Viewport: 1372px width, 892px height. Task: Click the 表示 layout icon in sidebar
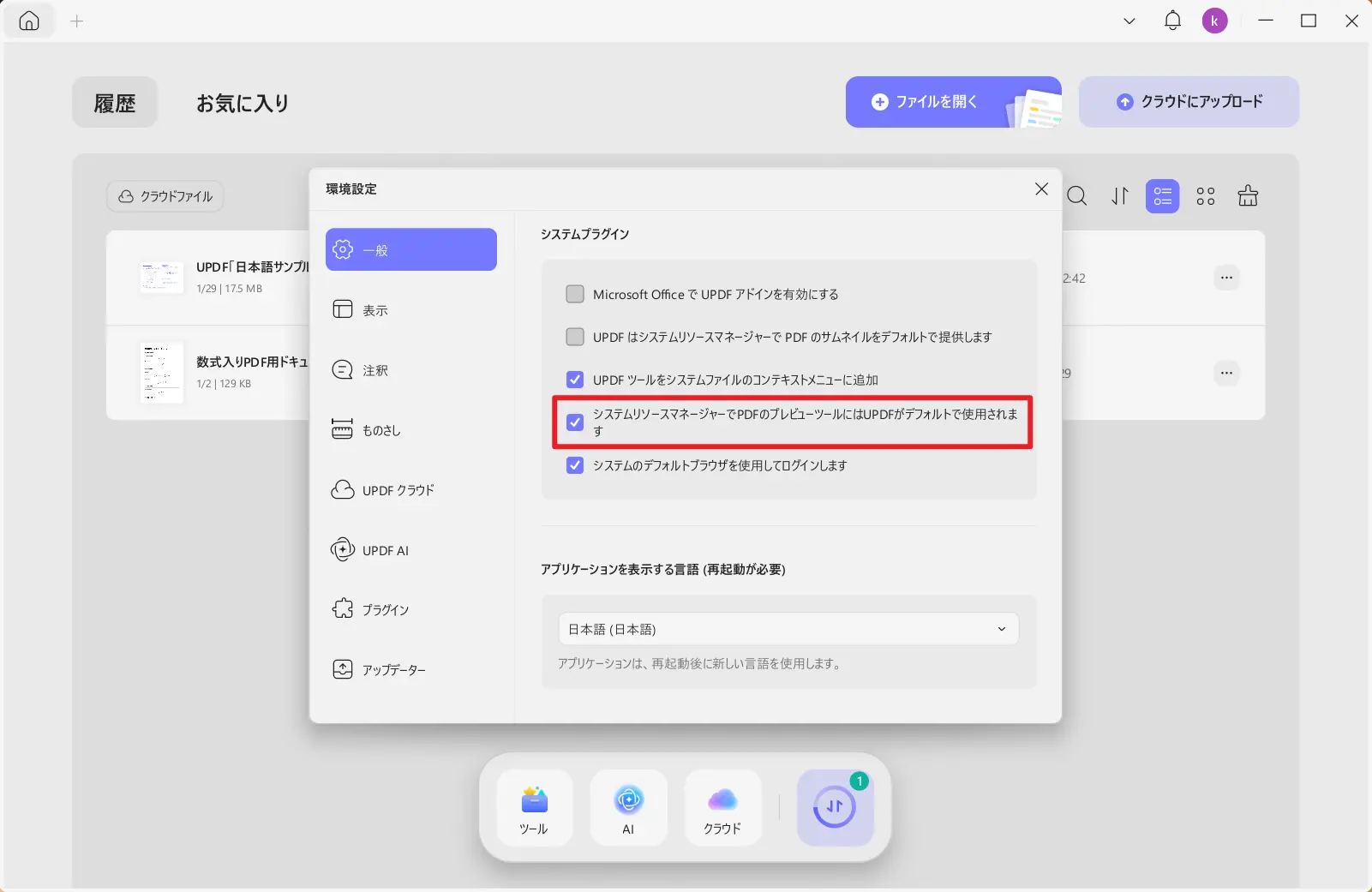pos(343,309)
